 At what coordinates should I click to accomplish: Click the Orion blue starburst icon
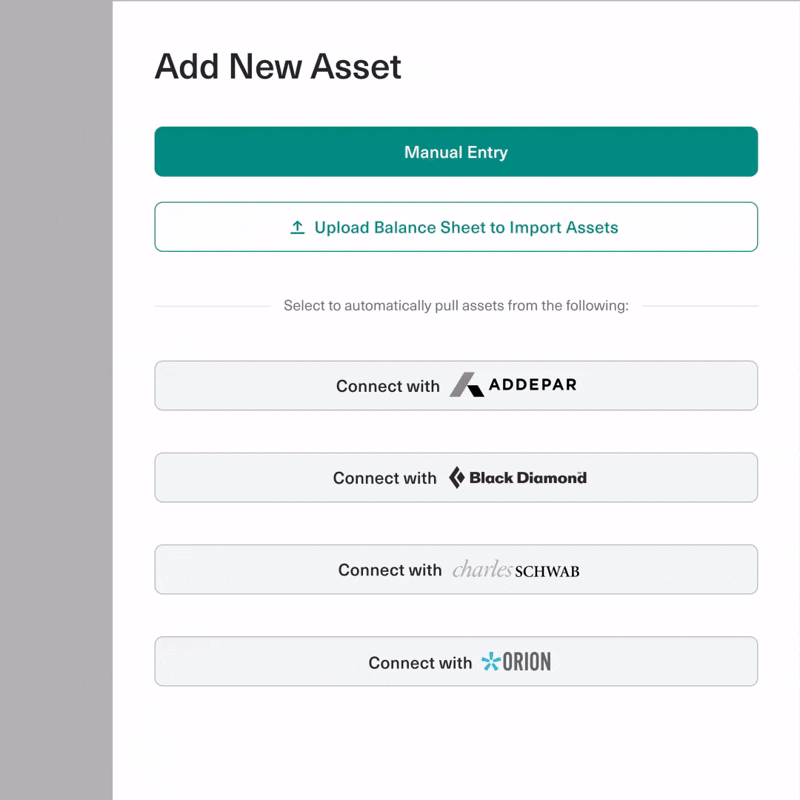point(491,662)
